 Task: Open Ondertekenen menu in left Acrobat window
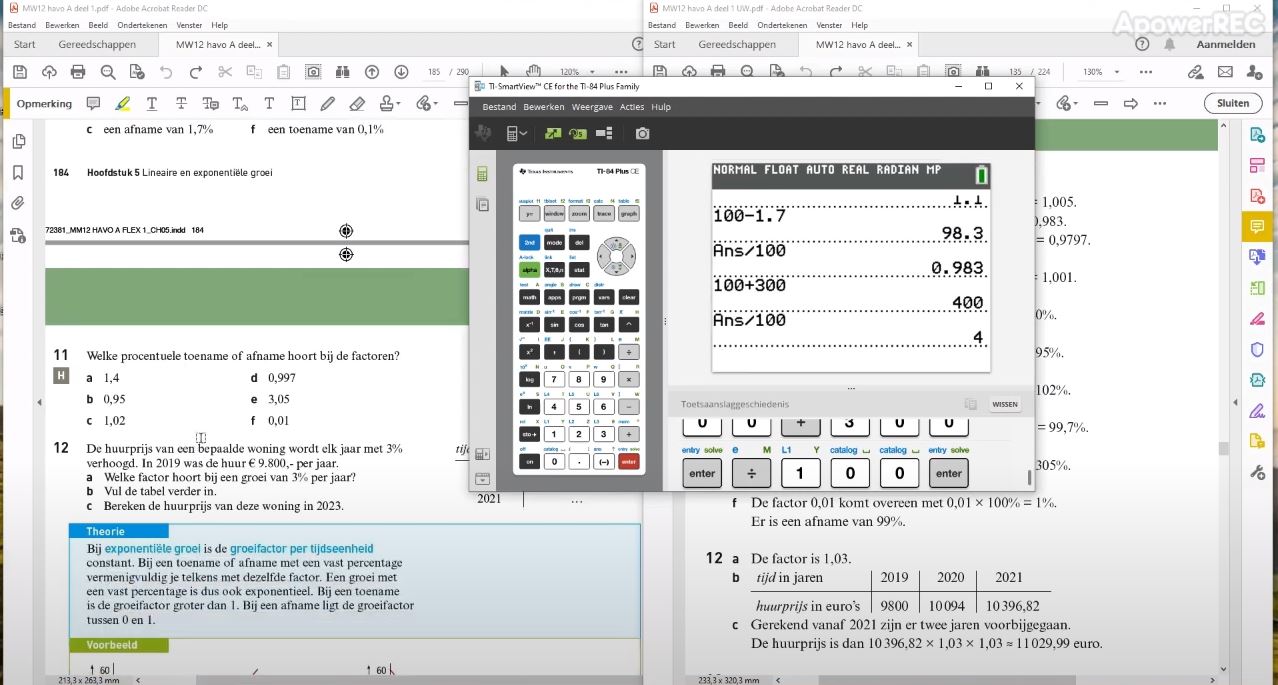click(143, 25)
